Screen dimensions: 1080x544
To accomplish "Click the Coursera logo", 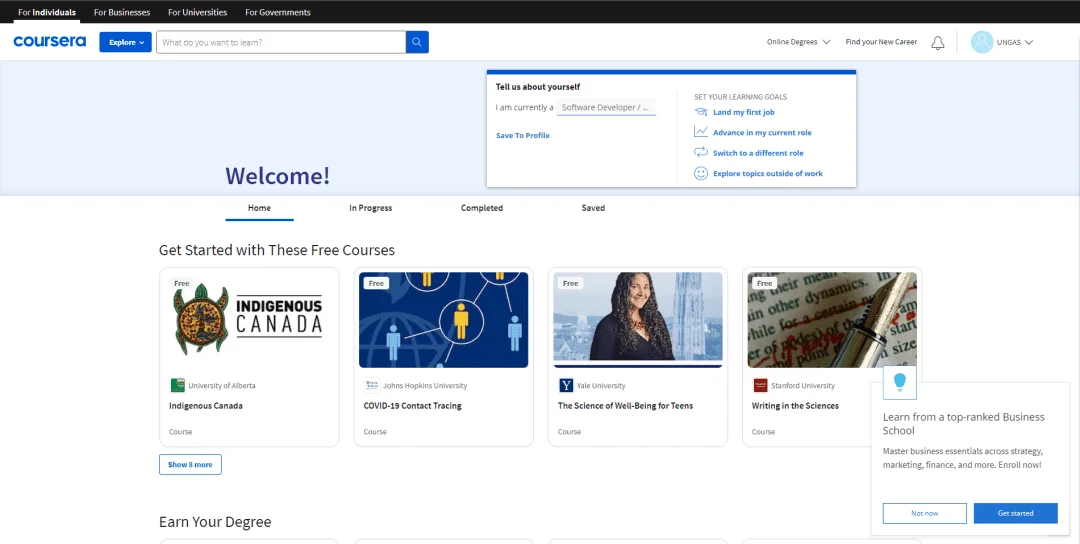I will [50, 42].
